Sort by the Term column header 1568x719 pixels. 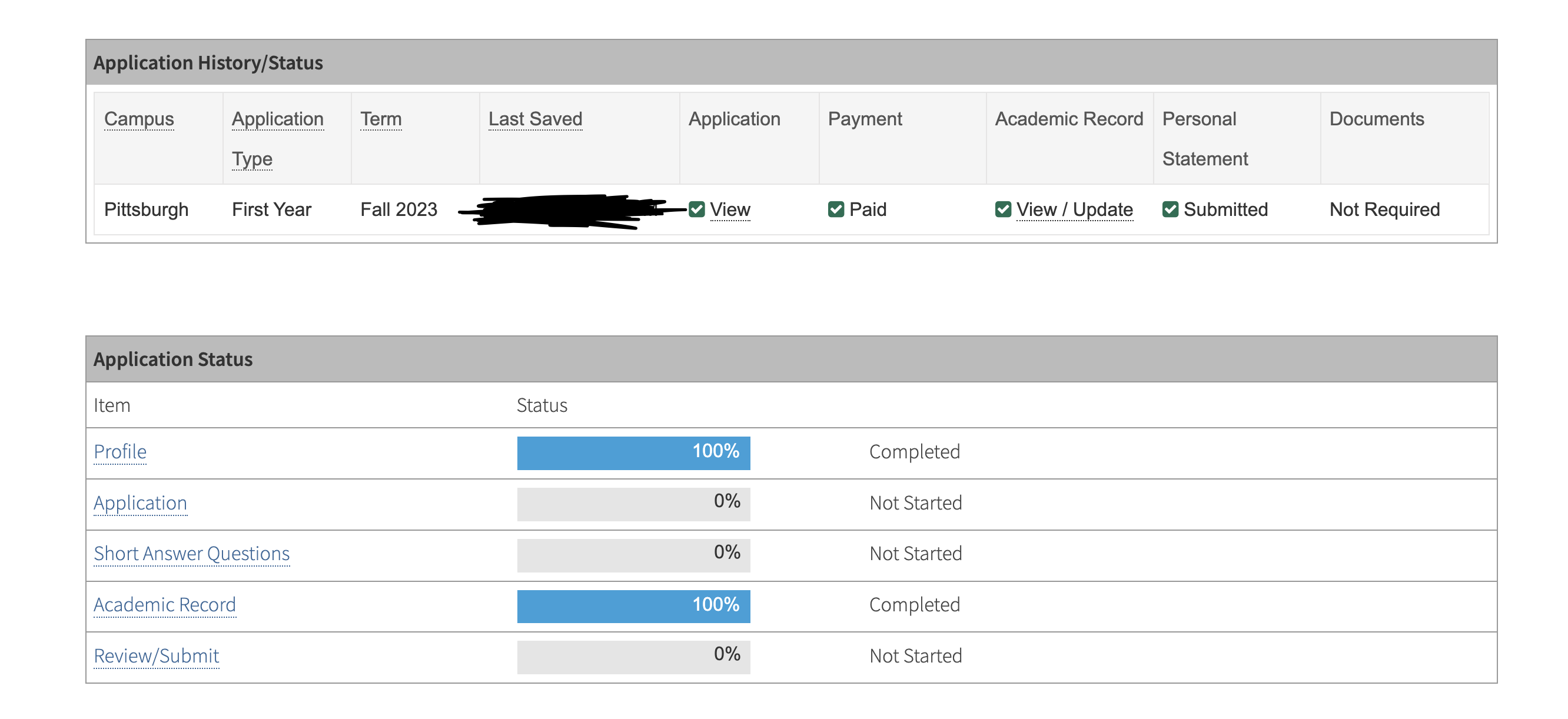pyautogui.click(x=380, y=119)
